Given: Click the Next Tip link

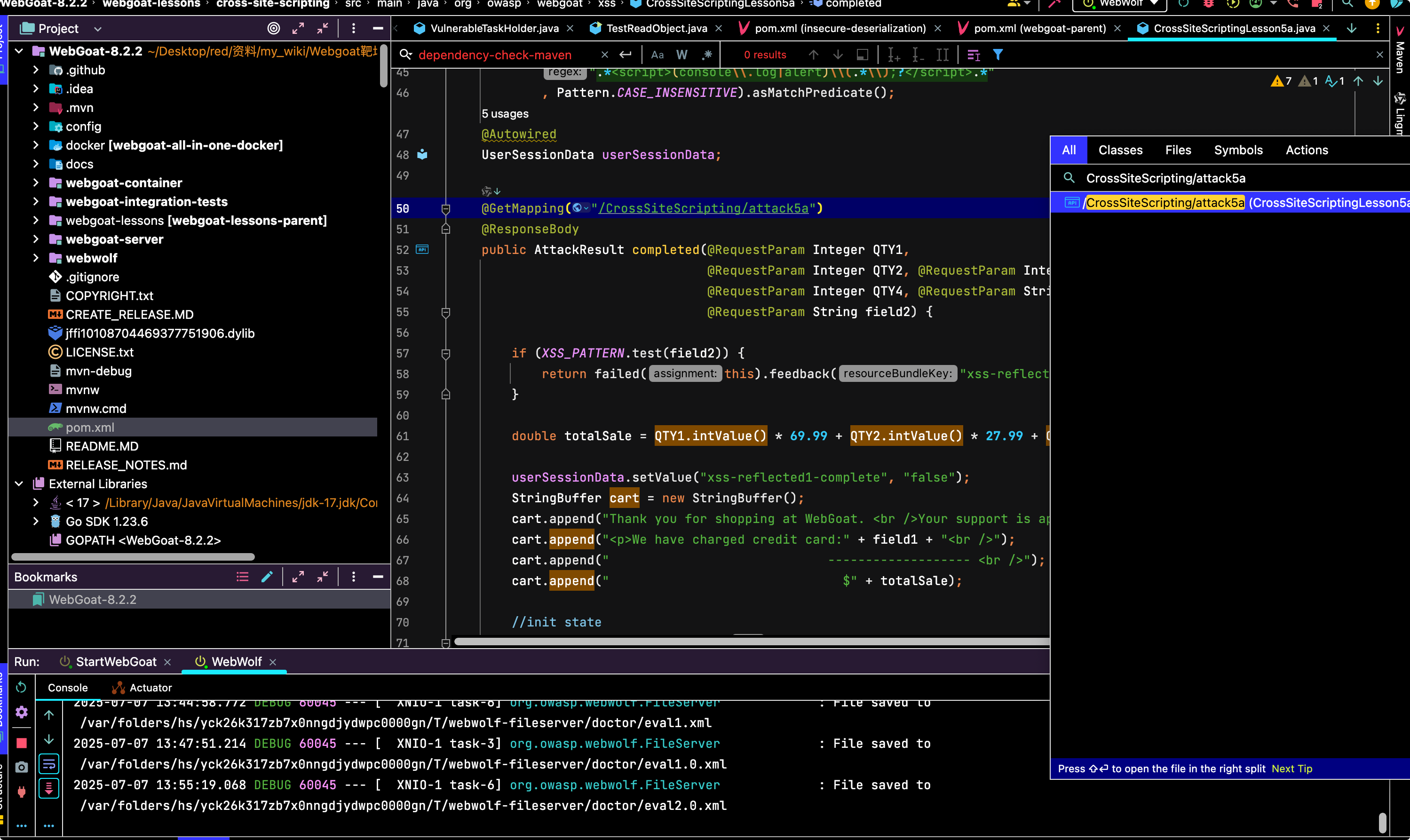Looking at the screenshot, I should 1291,769.
